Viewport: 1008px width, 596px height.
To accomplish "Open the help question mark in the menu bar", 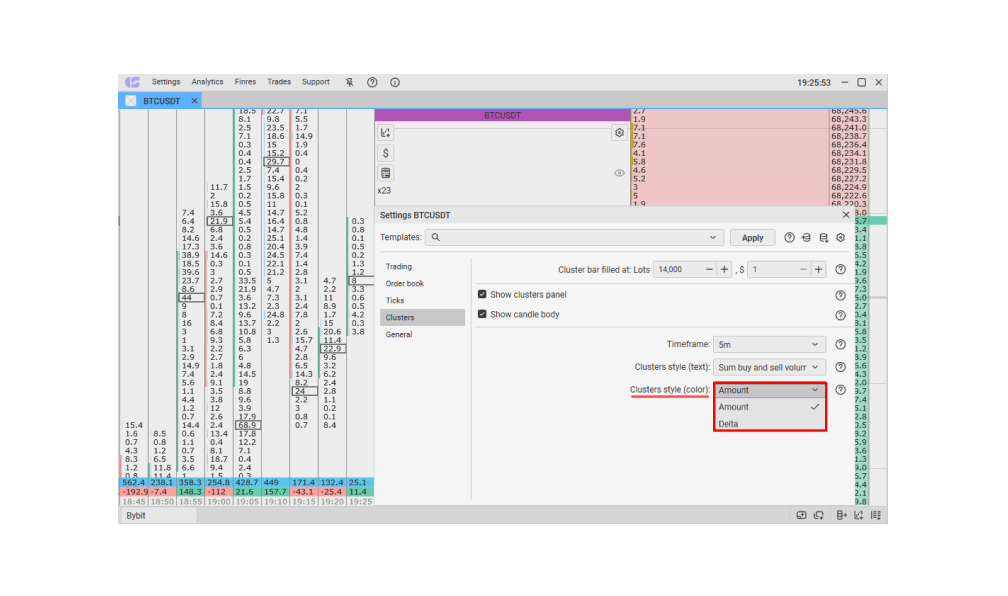I will click(x=372, y=82).
